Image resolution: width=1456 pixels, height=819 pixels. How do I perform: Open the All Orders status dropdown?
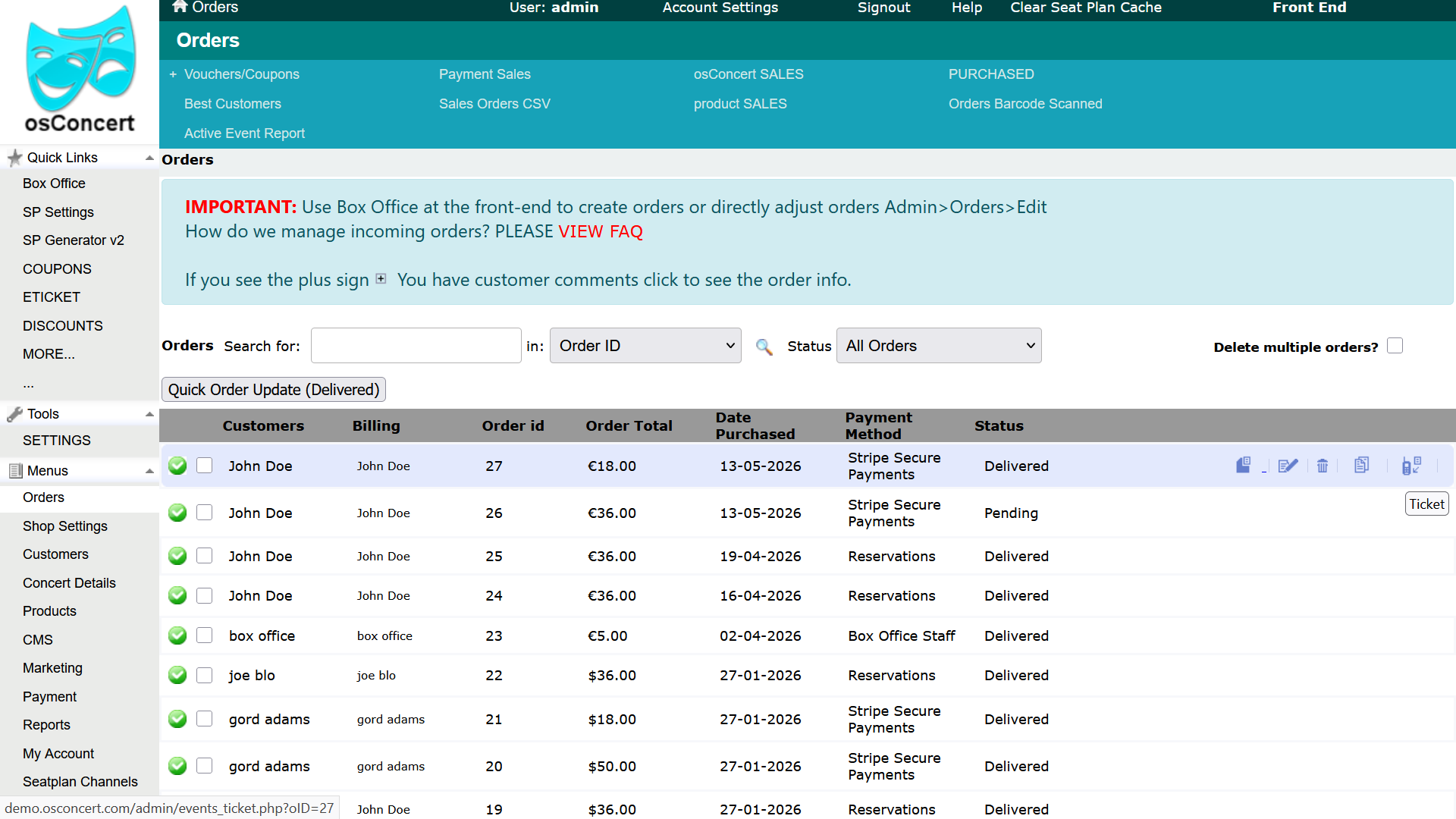[x=939, y=346]
